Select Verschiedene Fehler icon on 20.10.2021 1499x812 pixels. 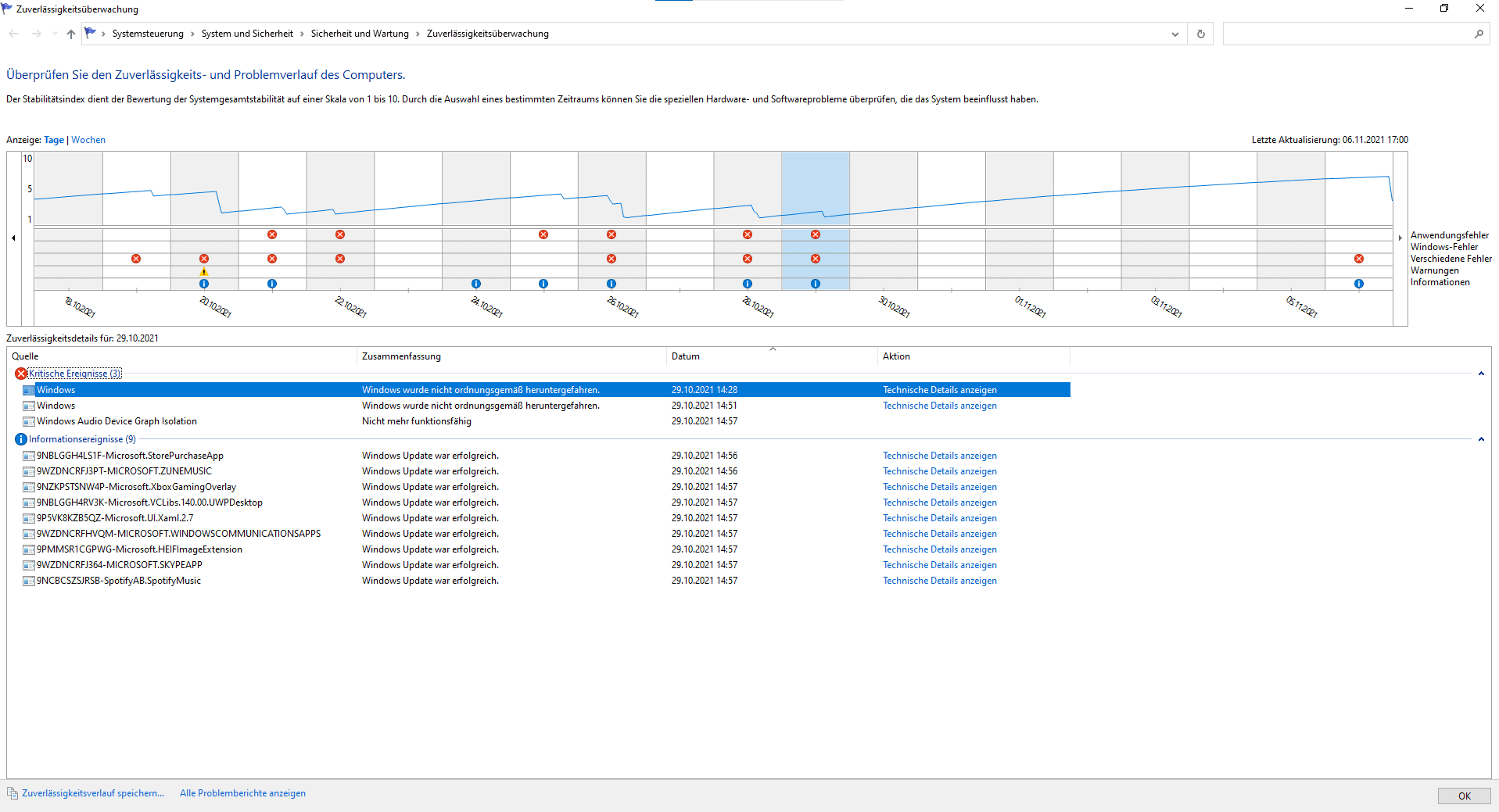204,259
